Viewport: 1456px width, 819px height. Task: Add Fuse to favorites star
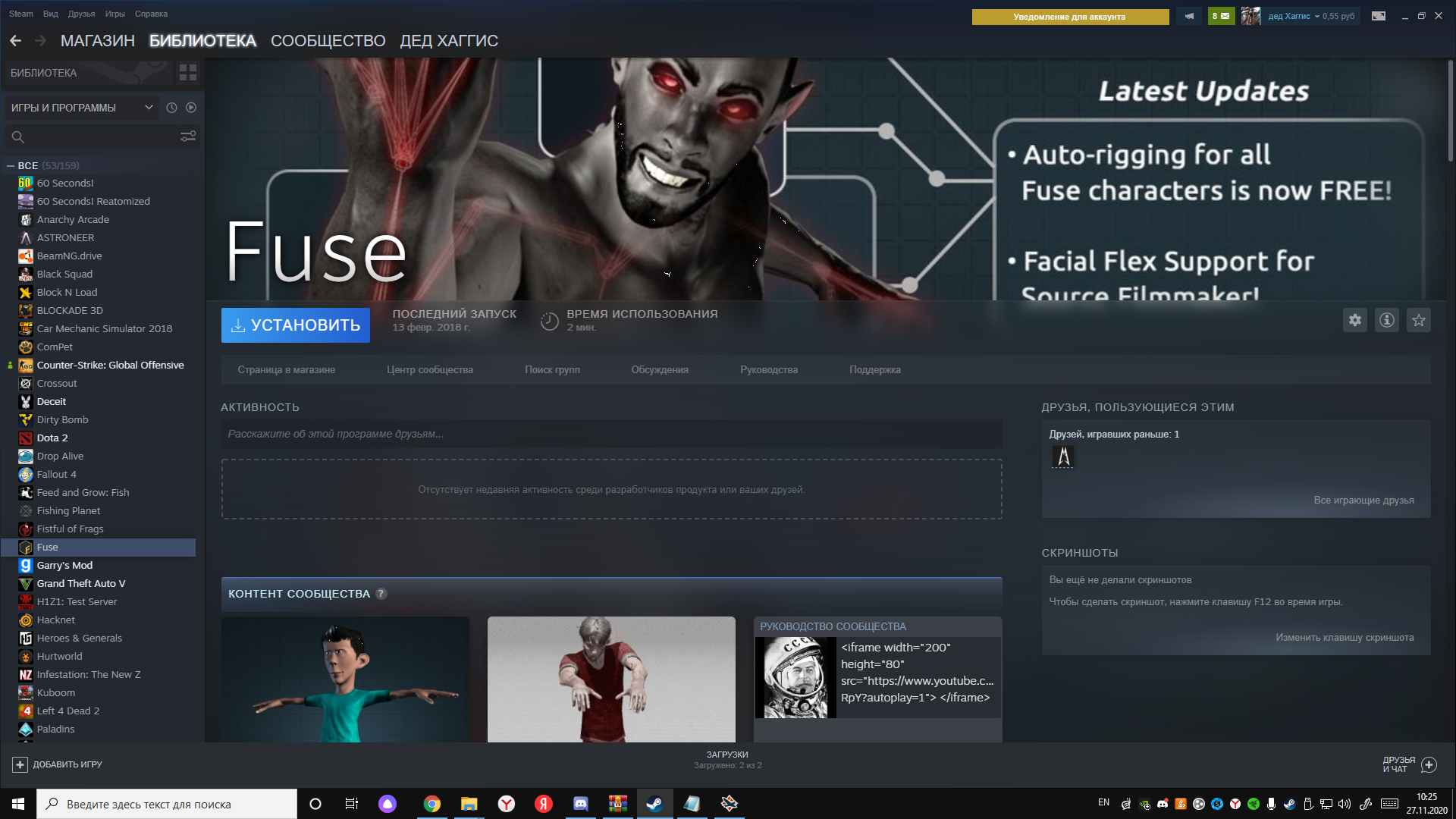point(1419,320)
